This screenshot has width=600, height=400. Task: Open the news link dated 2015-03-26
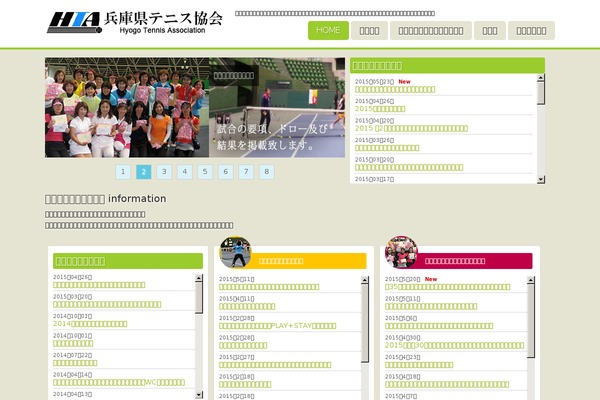tap(387, 148)
